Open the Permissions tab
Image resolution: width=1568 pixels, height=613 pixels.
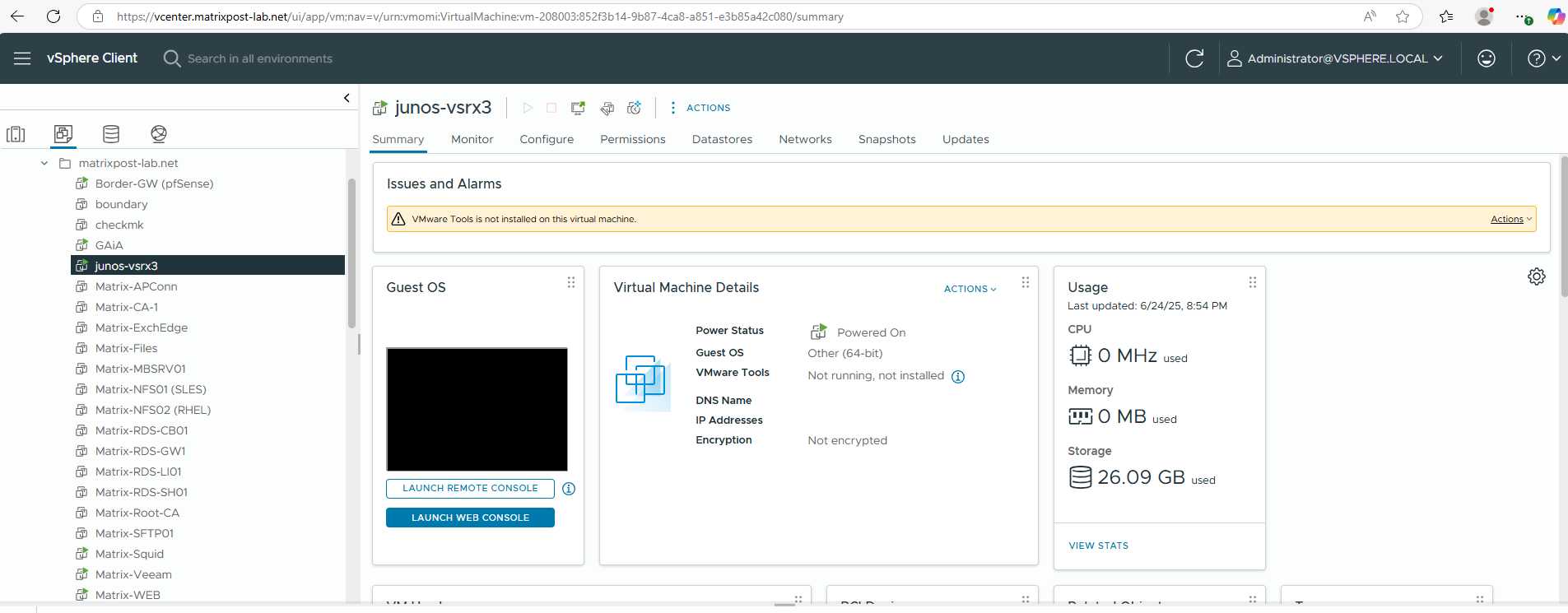(x=633, y=139)
